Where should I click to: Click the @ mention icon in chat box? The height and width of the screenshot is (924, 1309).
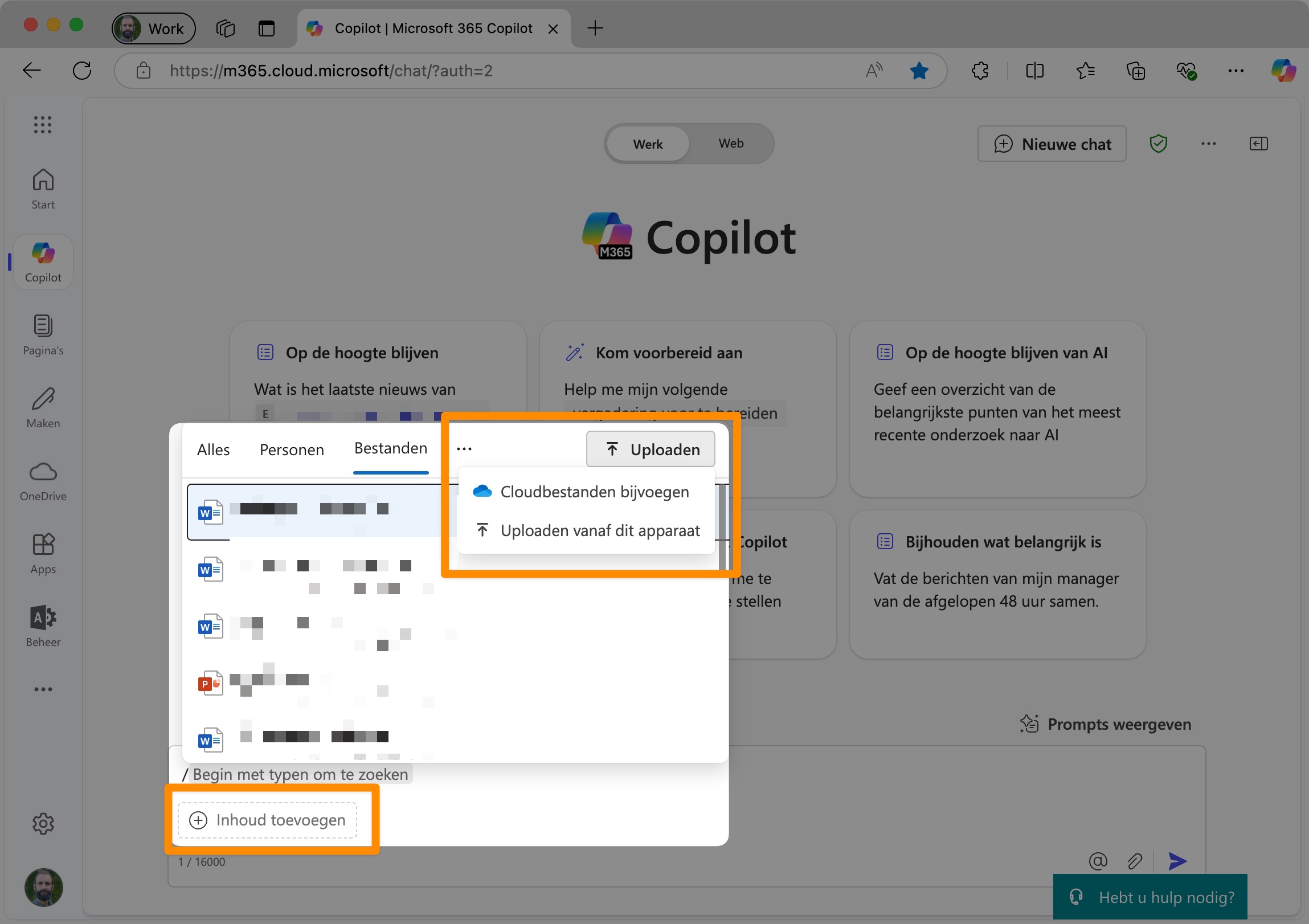(x=1098, y=861)
